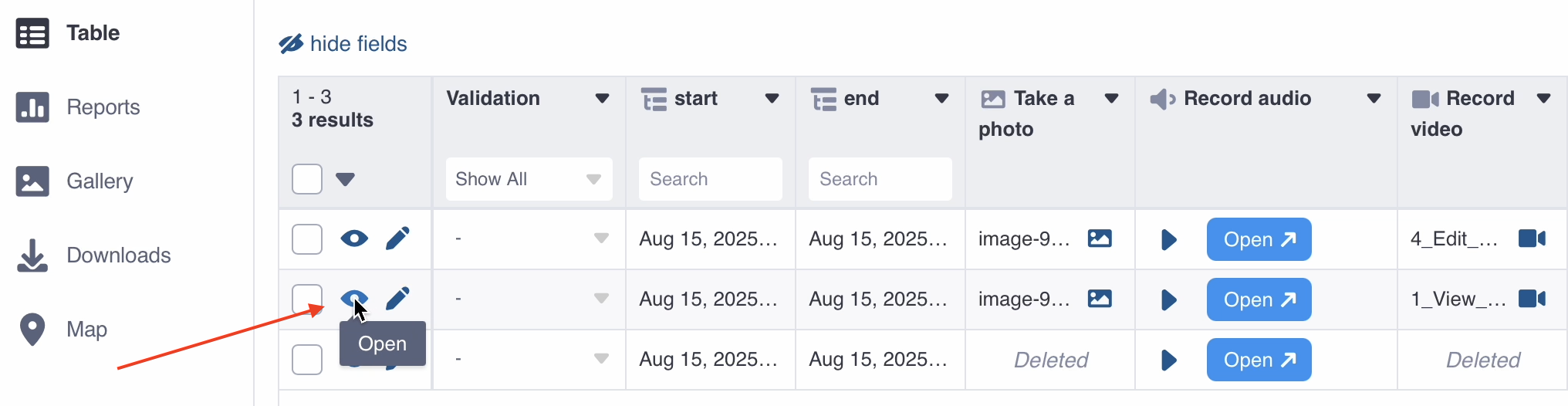Expand the Validation column menu arrow
1568x406 pixels.
602,99
